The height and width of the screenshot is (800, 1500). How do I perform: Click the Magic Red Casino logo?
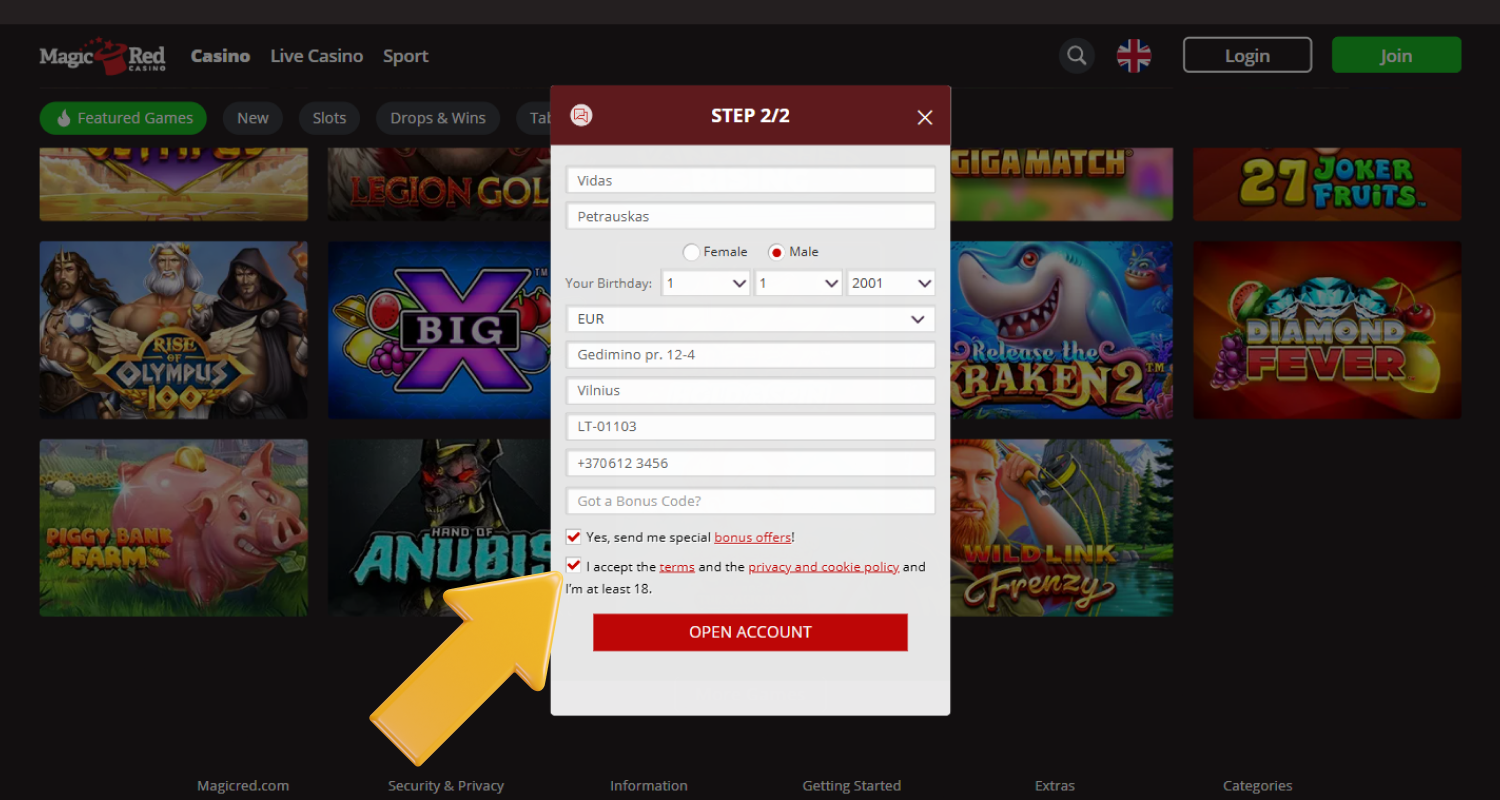(x=102, y=56)
